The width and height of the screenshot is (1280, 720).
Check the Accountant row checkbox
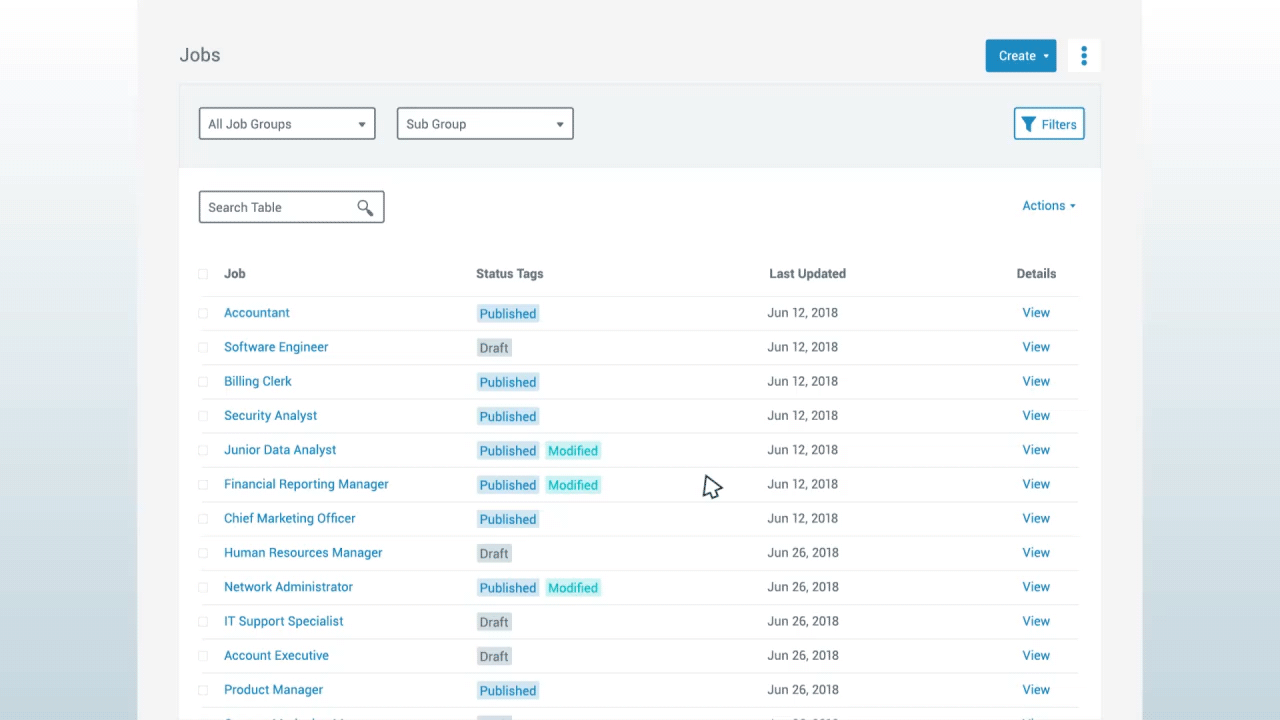203,313
